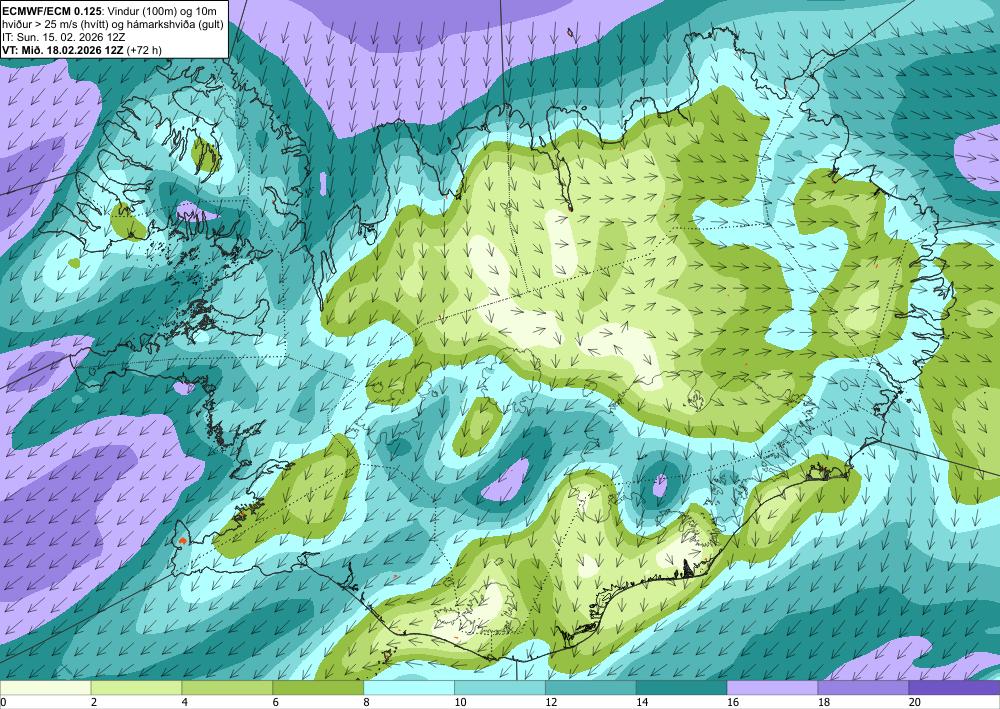The width and height of the screenshot is (1000, 709).
Task: Click the 10–12 m/s turquoise legend swatch
Action: 500,687
